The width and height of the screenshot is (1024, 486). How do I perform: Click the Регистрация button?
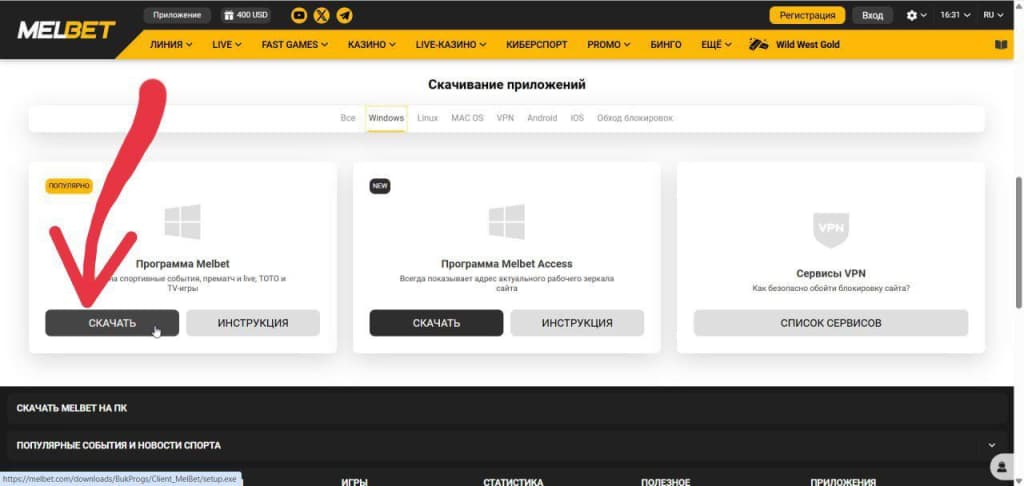[807, 15]
